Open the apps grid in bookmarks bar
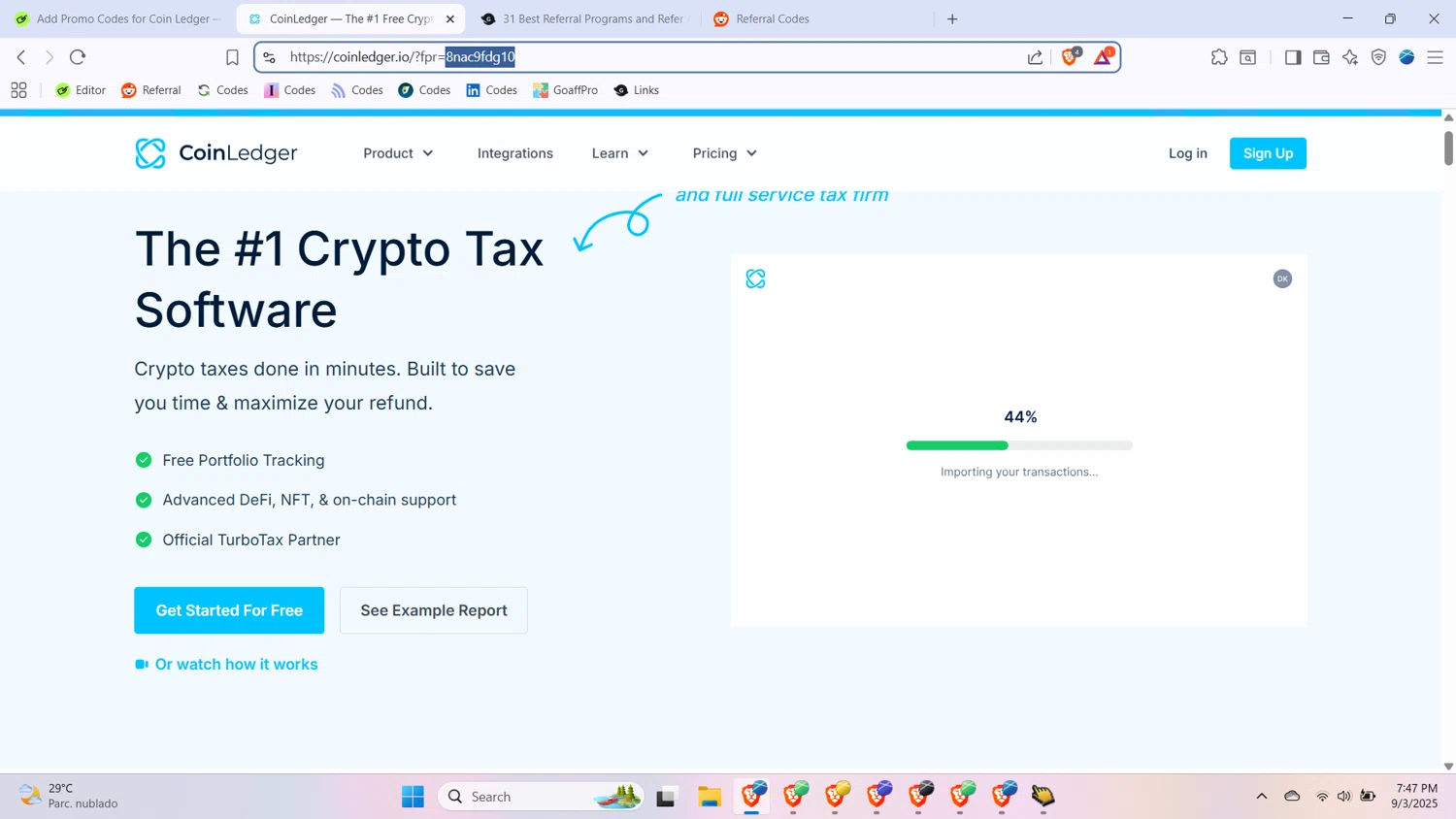 pos(18,90)
